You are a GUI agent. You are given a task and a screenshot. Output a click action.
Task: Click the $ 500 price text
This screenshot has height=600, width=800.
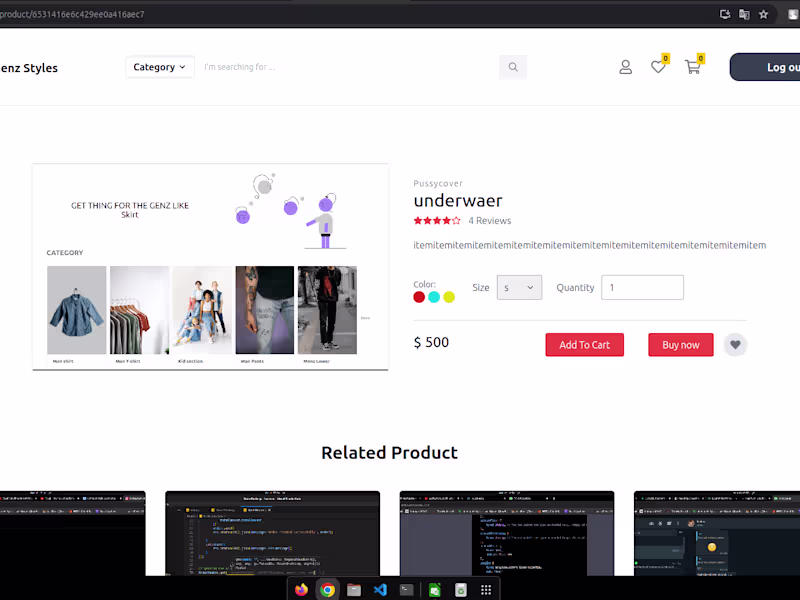[431, 342]
